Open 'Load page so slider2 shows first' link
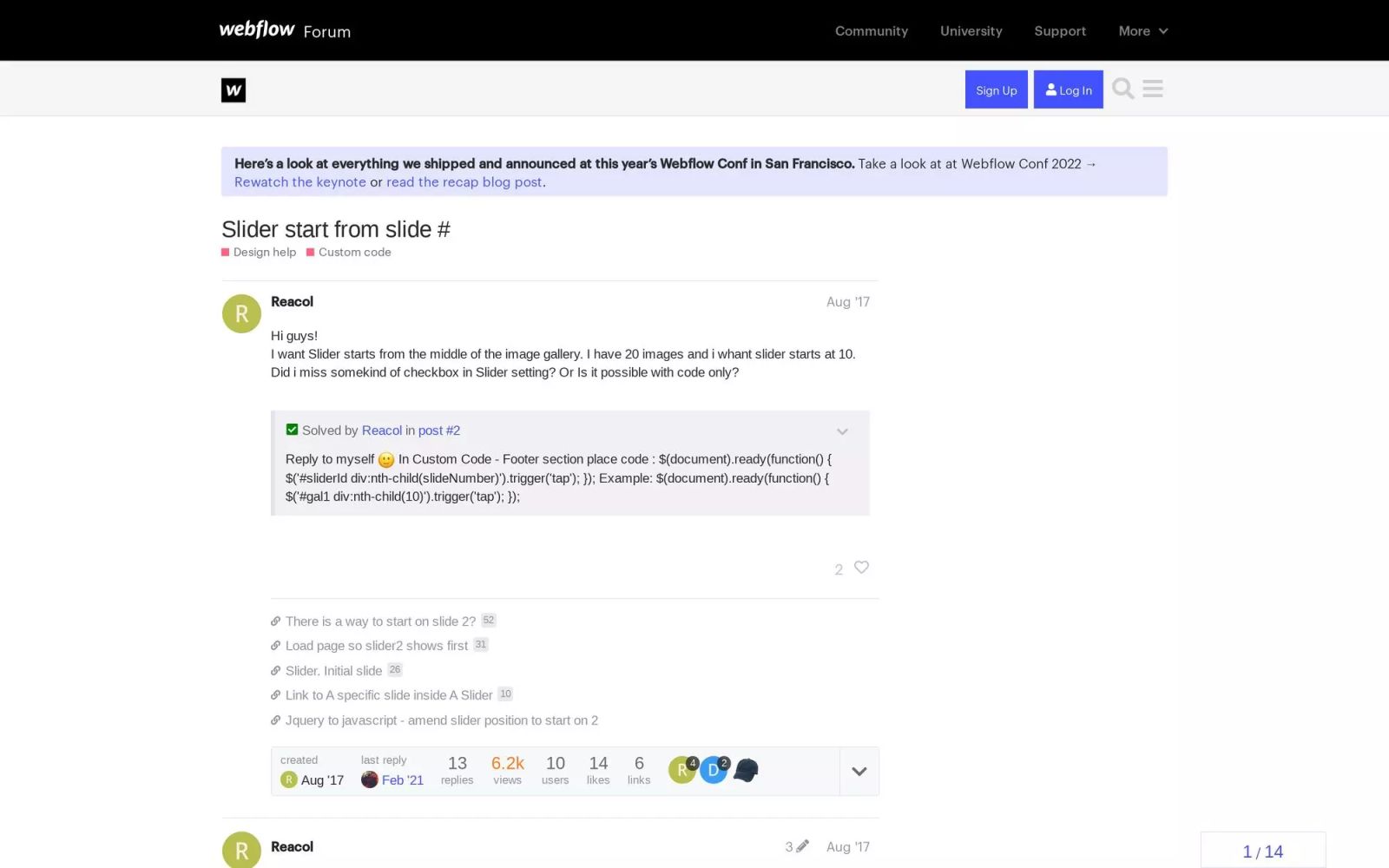 tap(377, 646)
